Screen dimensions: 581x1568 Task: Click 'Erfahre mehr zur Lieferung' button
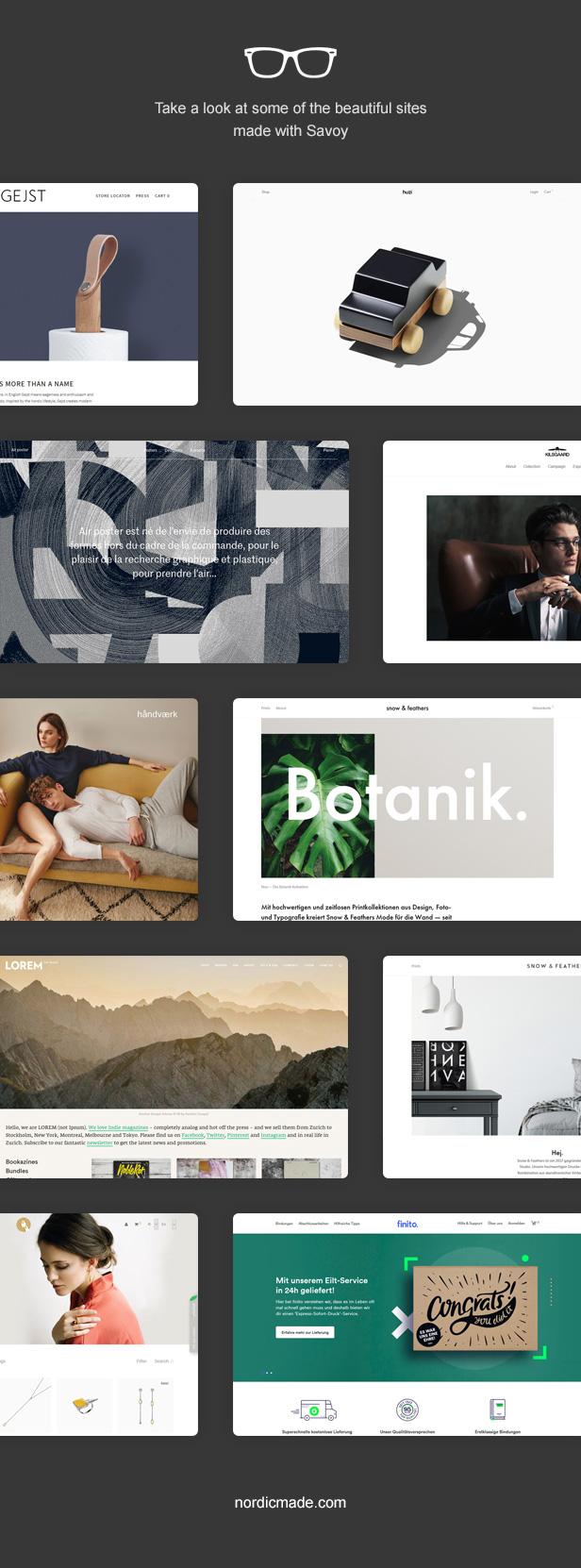click(305, 1332)
